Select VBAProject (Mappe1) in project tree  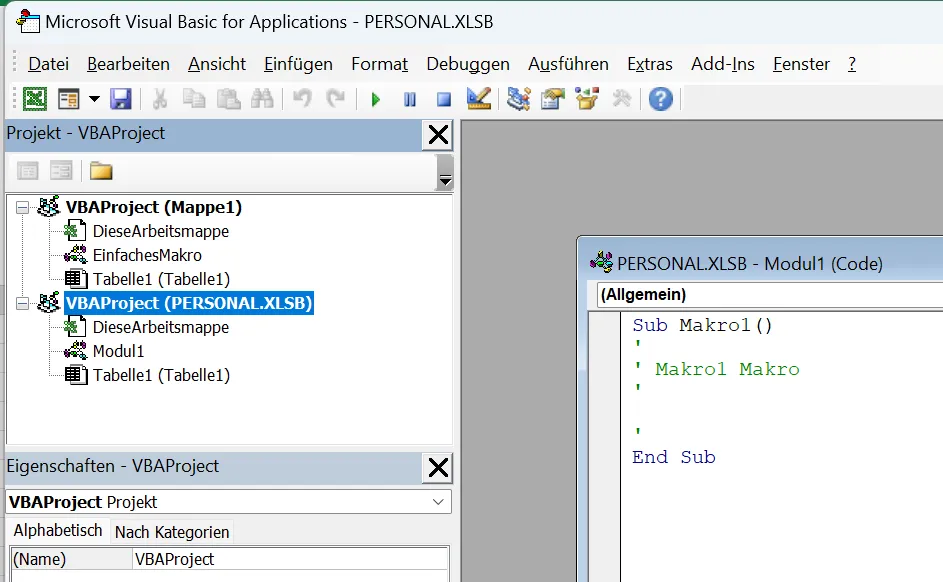(x=153, y=207)
